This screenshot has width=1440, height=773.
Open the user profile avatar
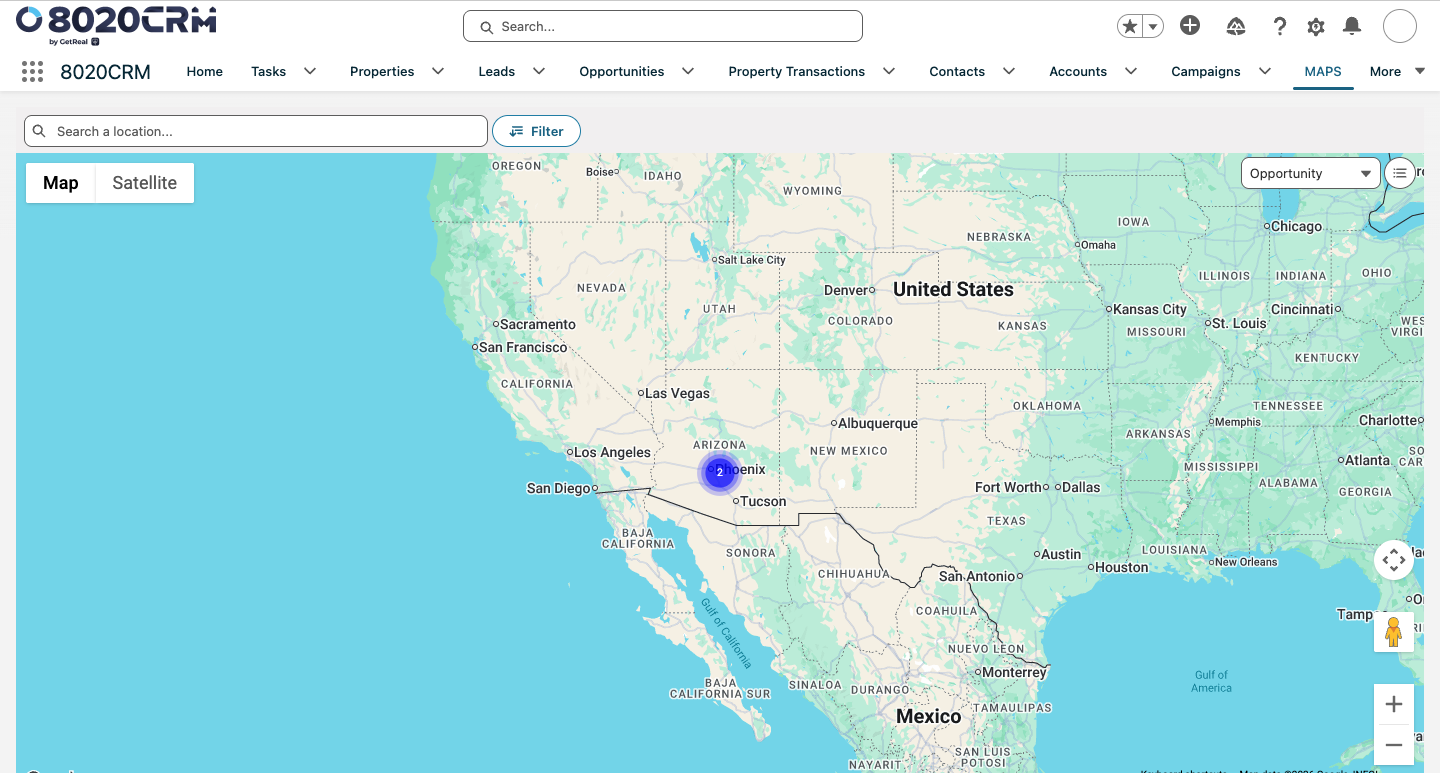click(x=1400, y=26)
